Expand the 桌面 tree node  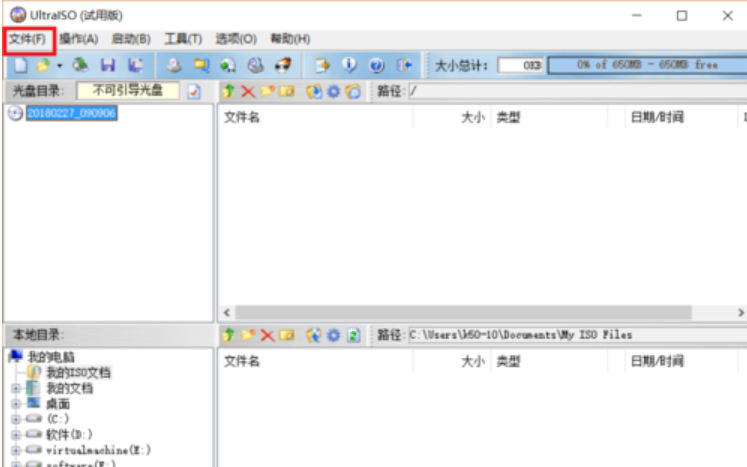click(17, 403)
